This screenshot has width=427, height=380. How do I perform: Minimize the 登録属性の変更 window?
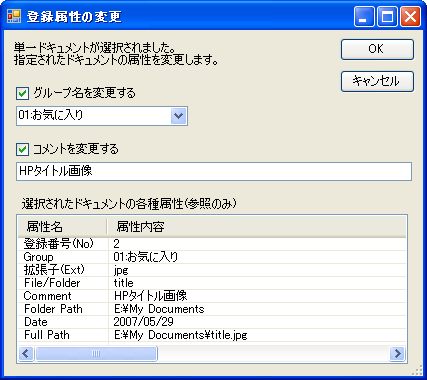pyautogui.click(x=364, y=16)
